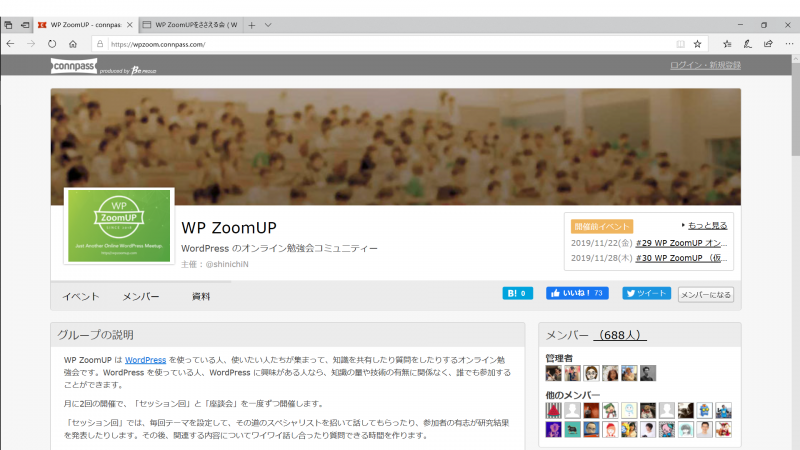Add page to favorites with the star icon
The width and height of the screenshot is (800, 450).
697,44
